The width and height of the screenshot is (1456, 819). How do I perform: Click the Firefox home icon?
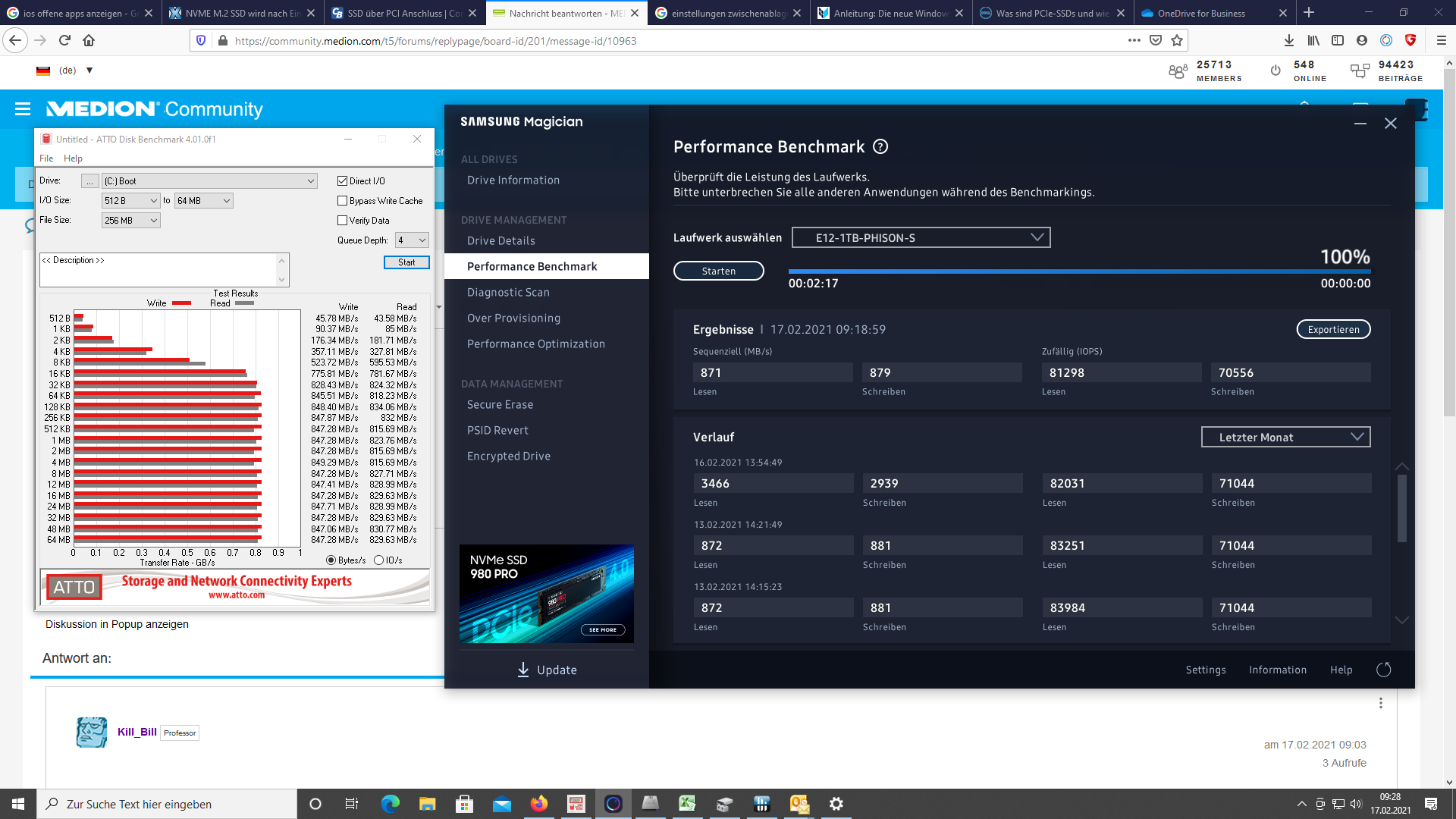coord(89,40)
